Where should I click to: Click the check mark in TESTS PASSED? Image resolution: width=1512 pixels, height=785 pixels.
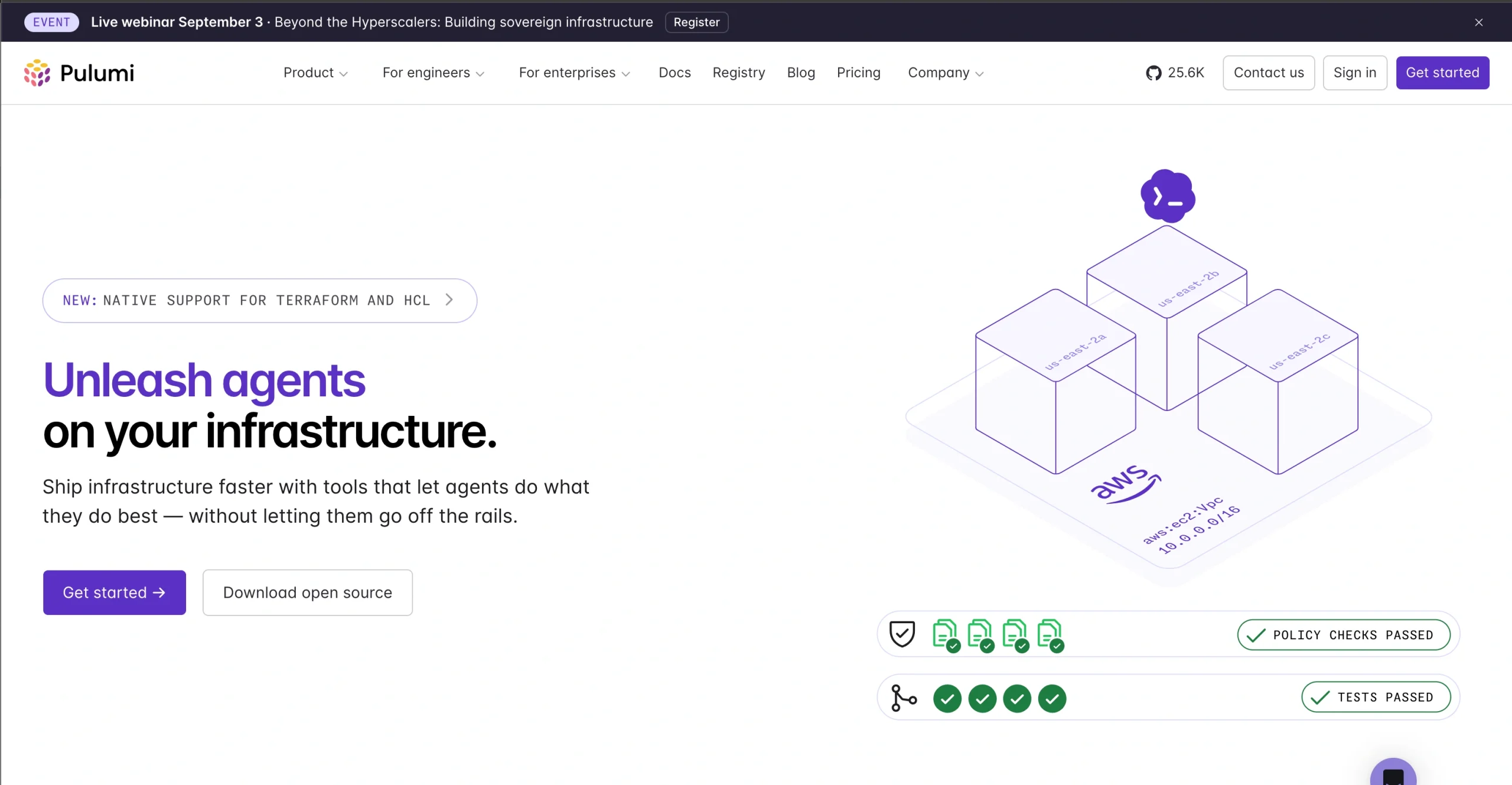pos(1320,698)
